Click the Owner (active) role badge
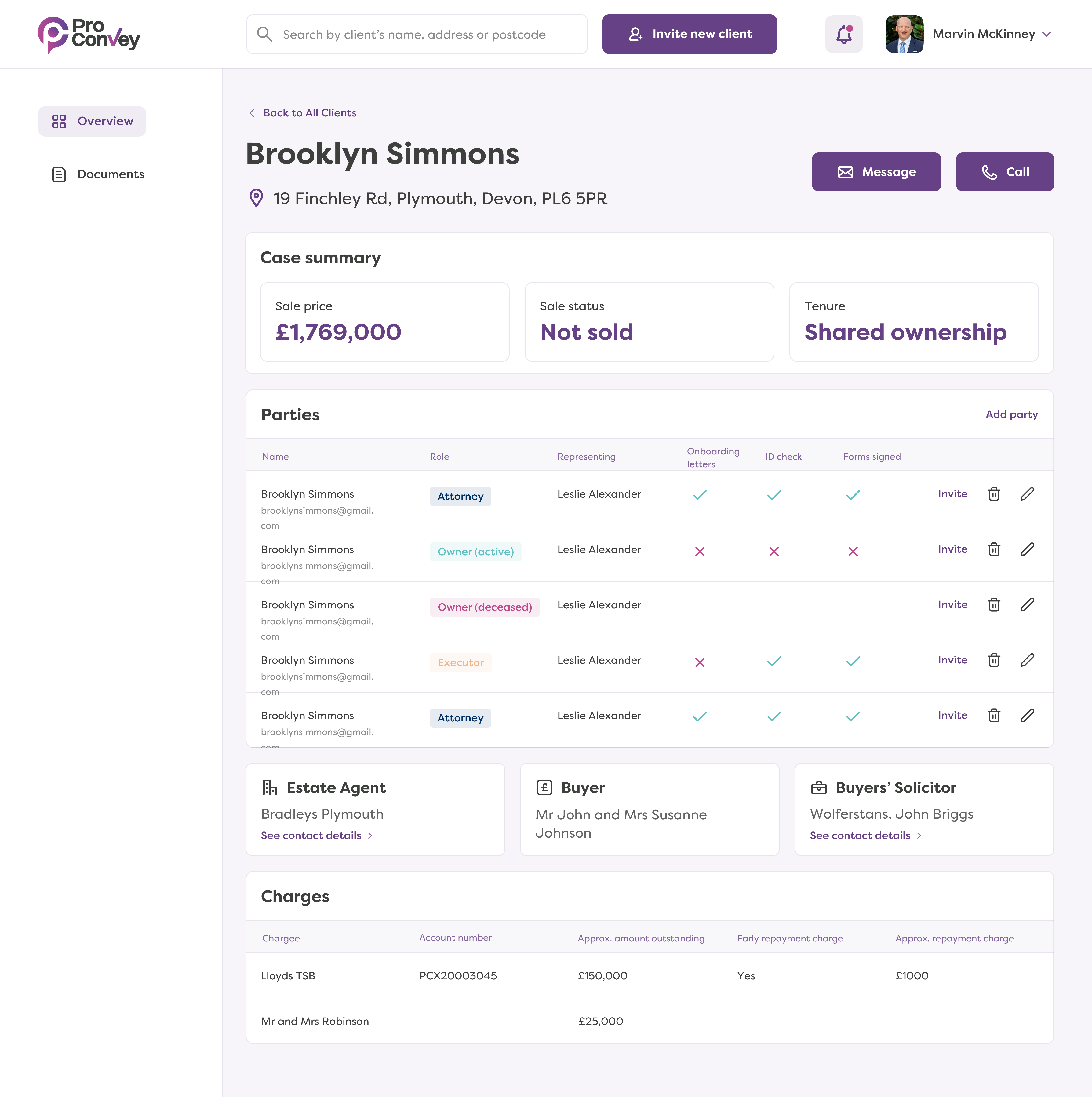1092x1097 pixels. point(476,552)
